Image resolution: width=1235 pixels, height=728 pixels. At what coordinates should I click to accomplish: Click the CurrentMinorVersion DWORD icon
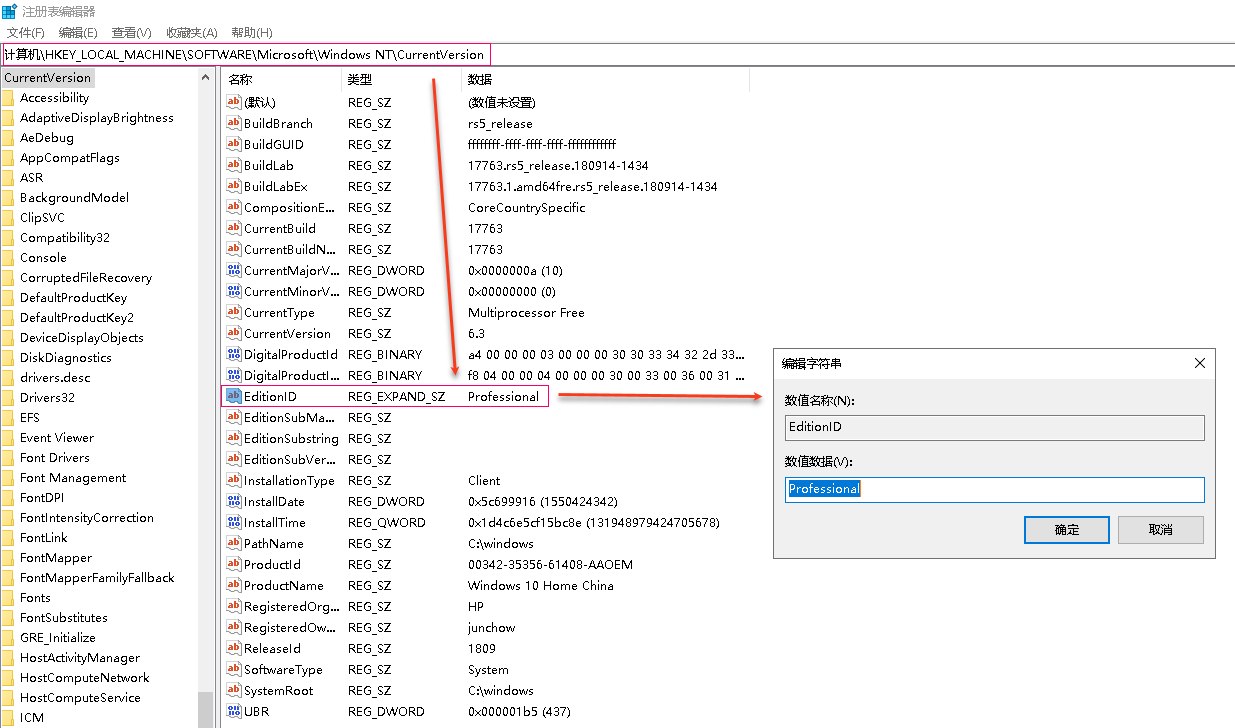[x=234, y=291]
